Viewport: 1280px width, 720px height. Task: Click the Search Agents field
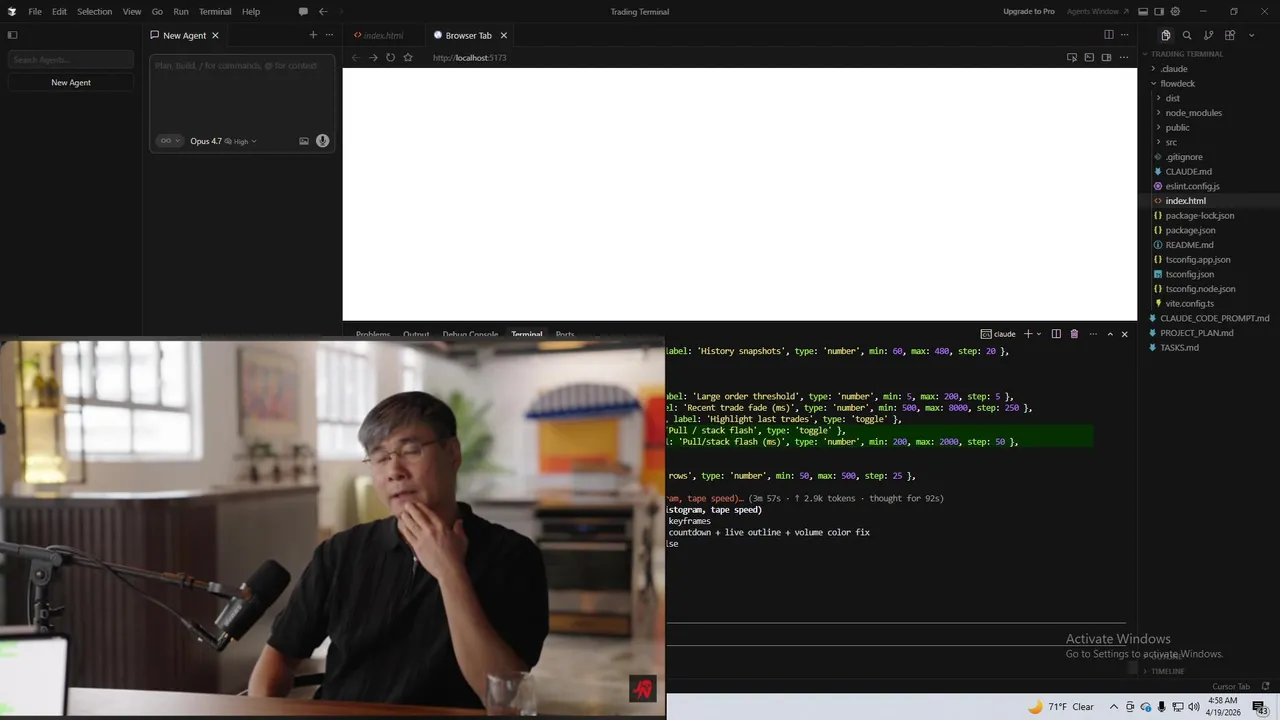click(71, 60)
